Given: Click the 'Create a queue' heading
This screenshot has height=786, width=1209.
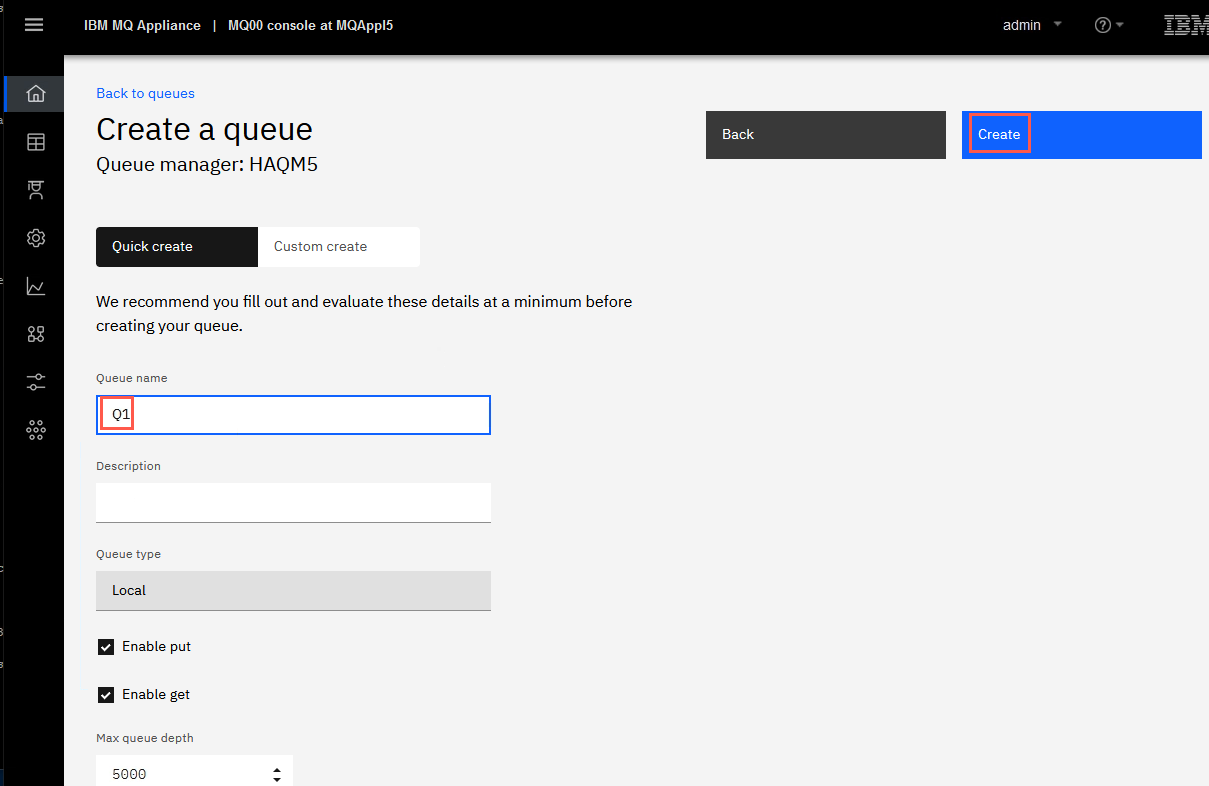Looking at the screenshot, I should (x=204, y=130).
